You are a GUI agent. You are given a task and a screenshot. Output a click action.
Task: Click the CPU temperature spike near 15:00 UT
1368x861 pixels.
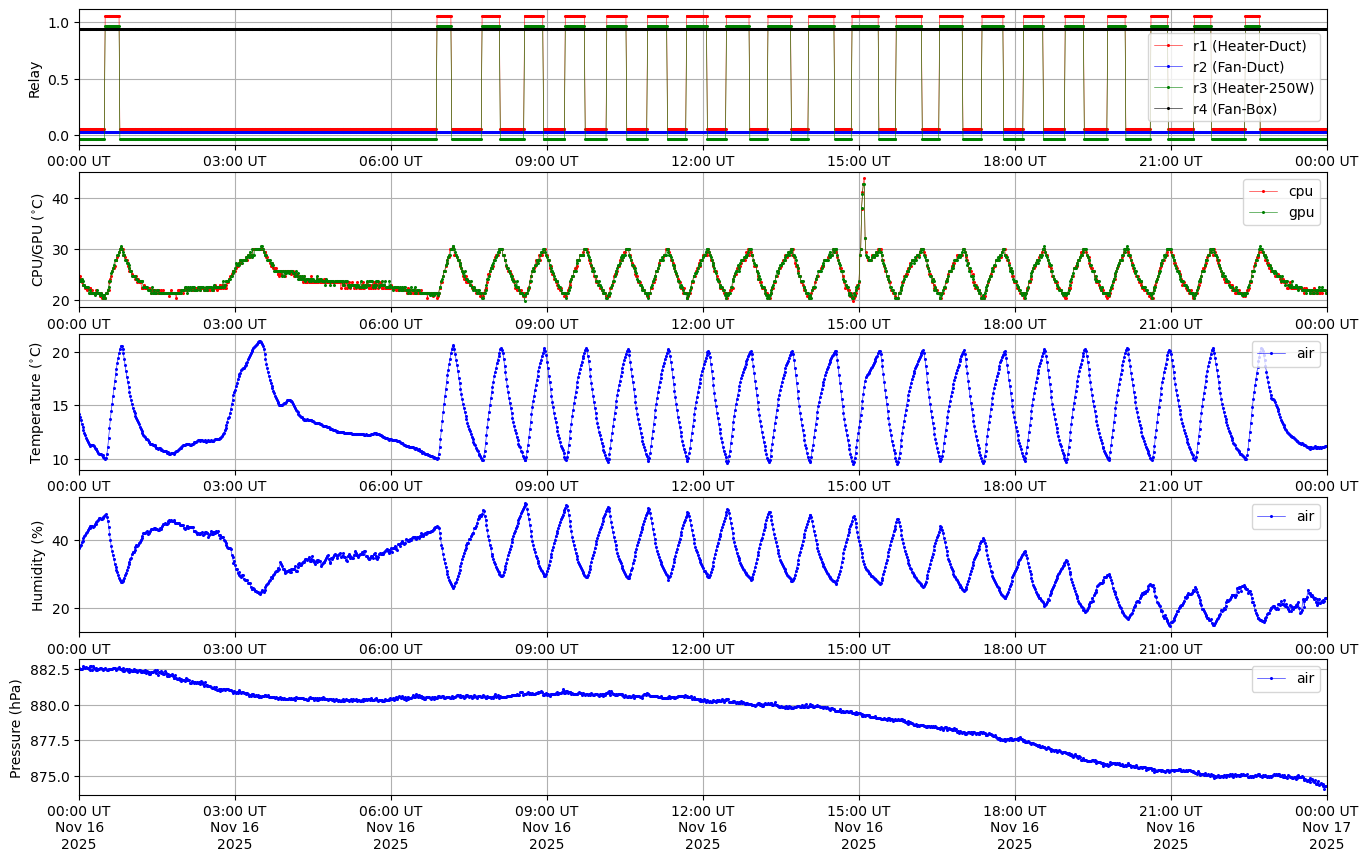(x=863, y=182)
